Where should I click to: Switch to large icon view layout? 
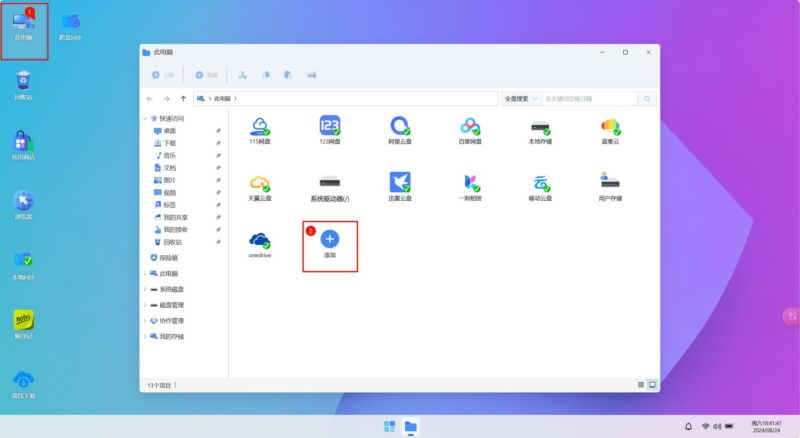coord(652,384)
